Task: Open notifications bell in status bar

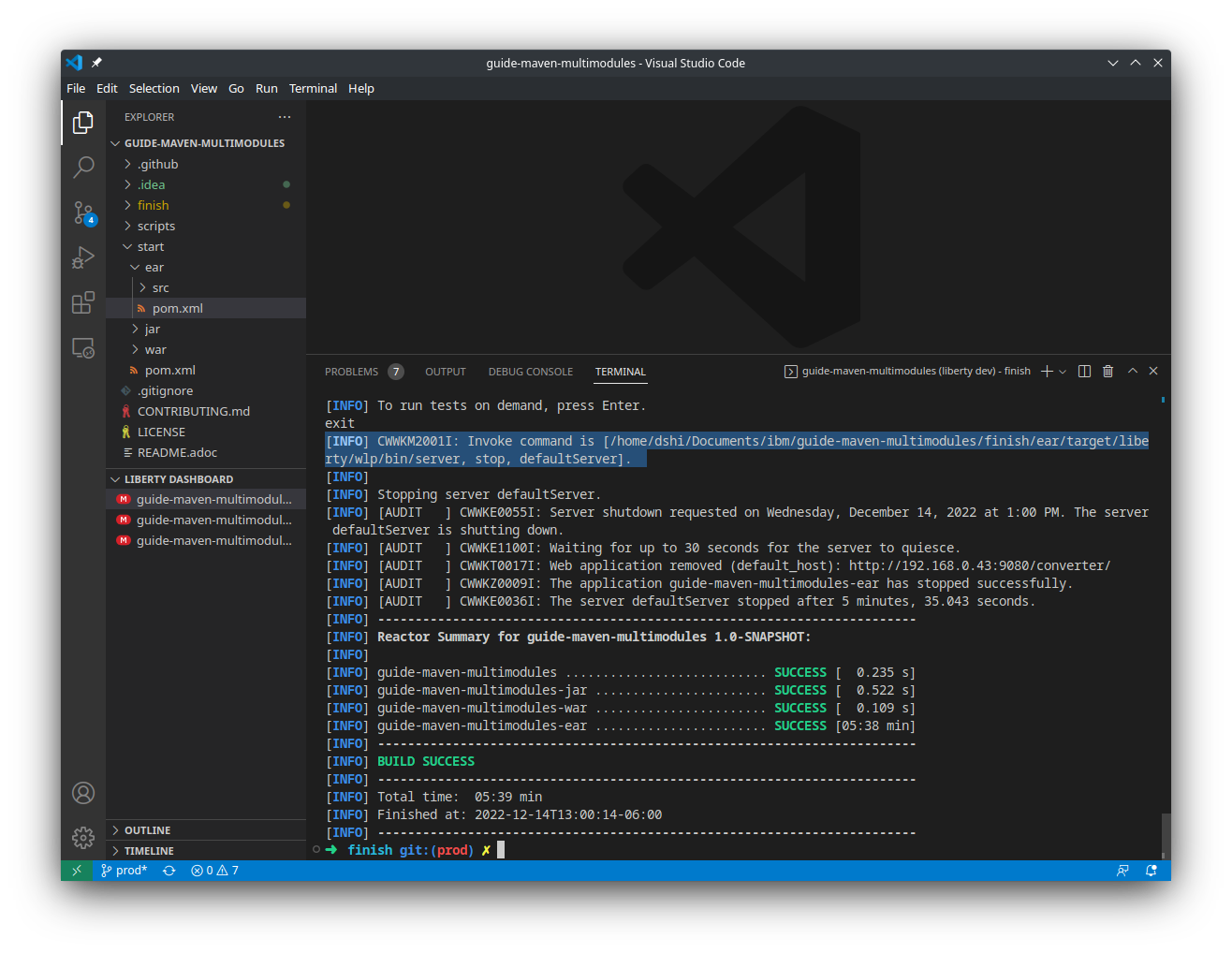Action: (x=1151, y=871)
